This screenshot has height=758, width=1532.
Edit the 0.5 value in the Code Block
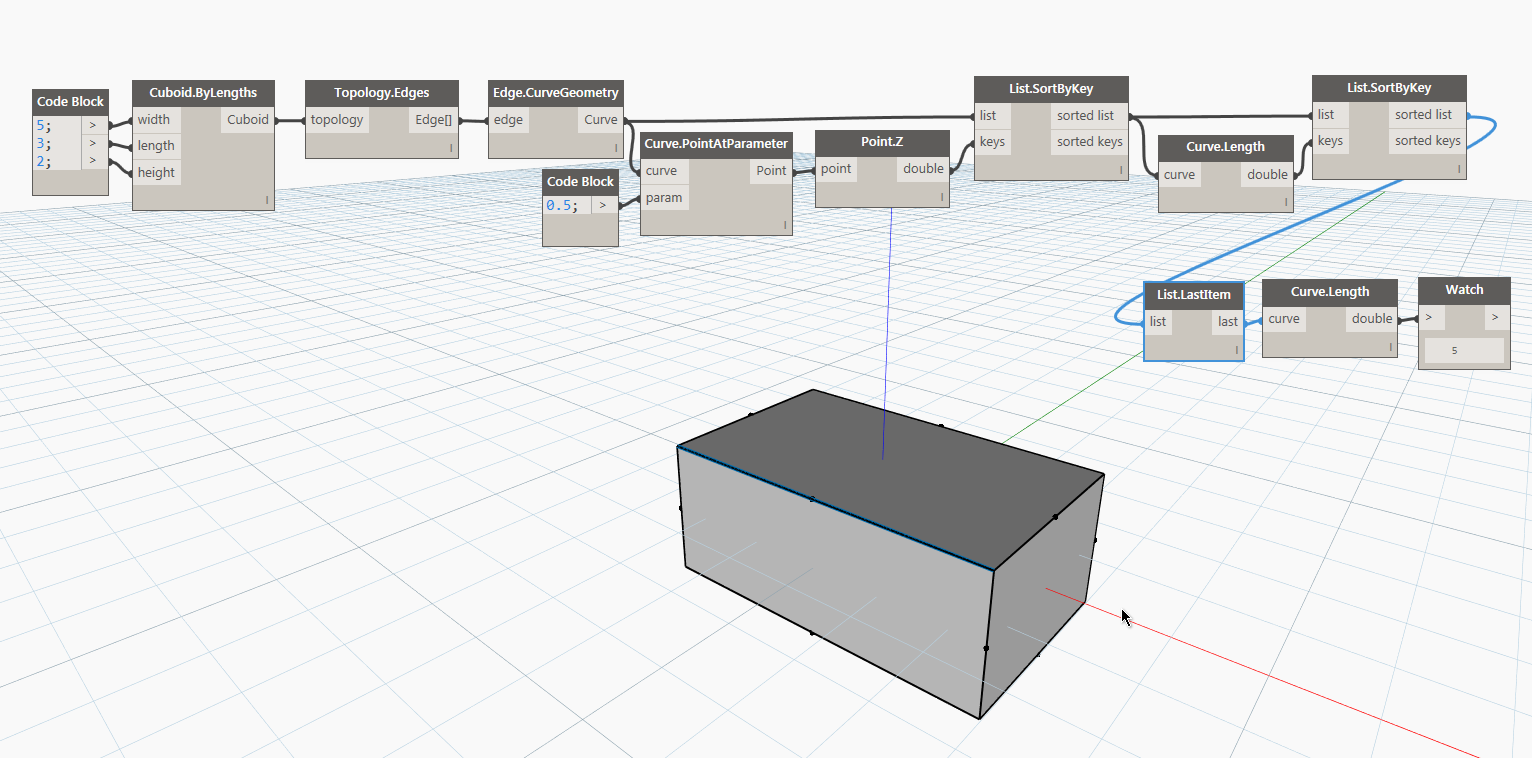point(562,205)
